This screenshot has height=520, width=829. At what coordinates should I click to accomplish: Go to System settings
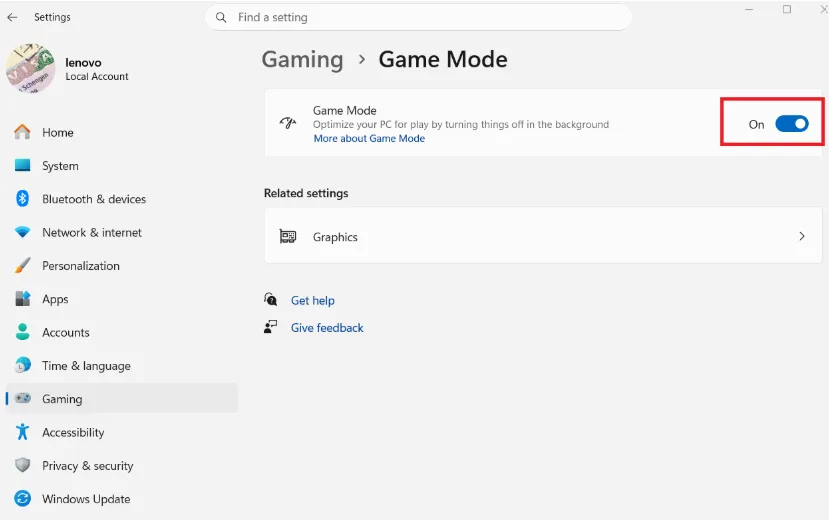point(122,165)
